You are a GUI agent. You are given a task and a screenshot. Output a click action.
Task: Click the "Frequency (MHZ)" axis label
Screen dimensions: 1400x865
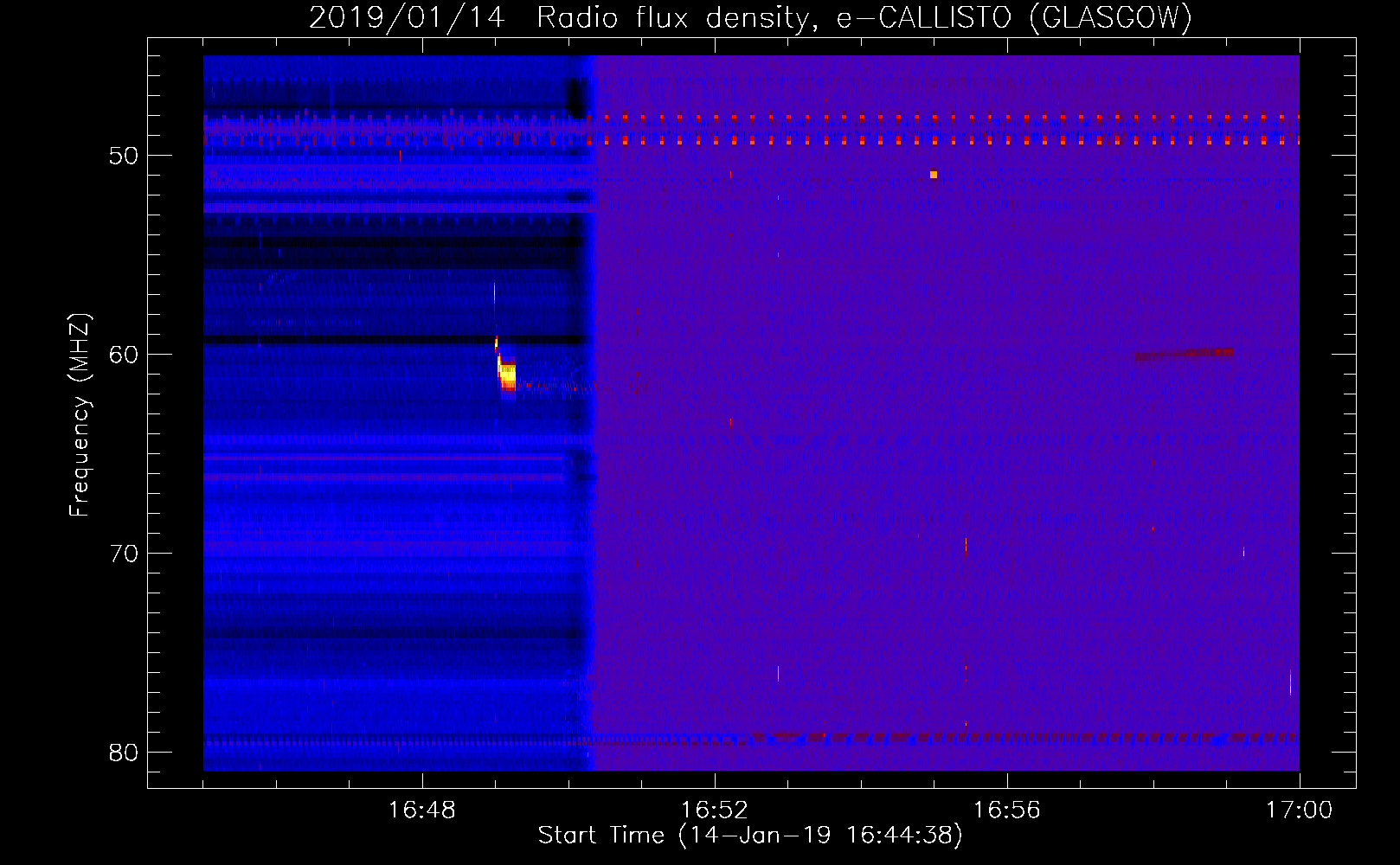tap(80, 415)
